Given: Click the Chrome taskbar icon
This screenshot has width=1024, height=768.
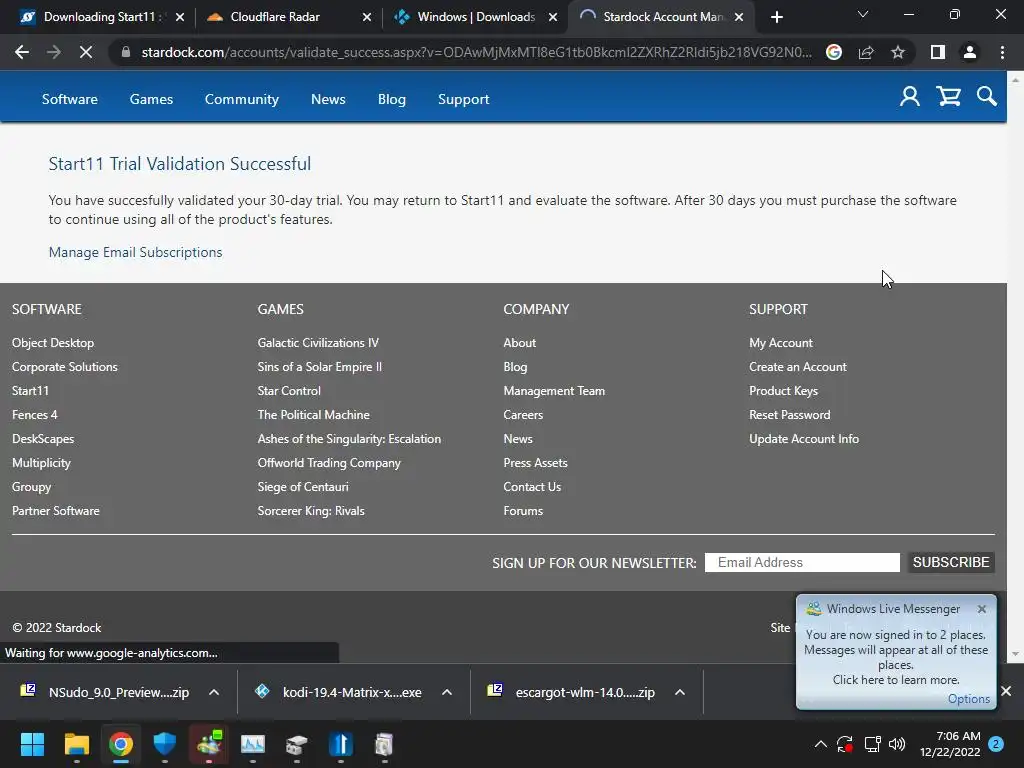Looking at the screenshot, I should click(120, 744).
